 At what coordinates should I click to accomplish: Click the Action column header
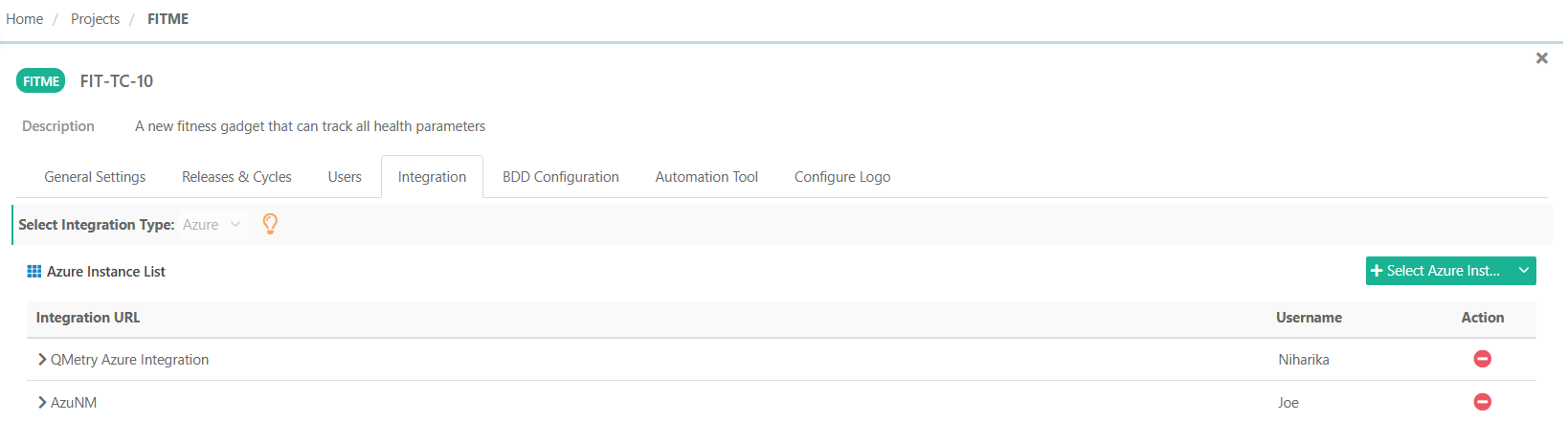click(1482, 318)
